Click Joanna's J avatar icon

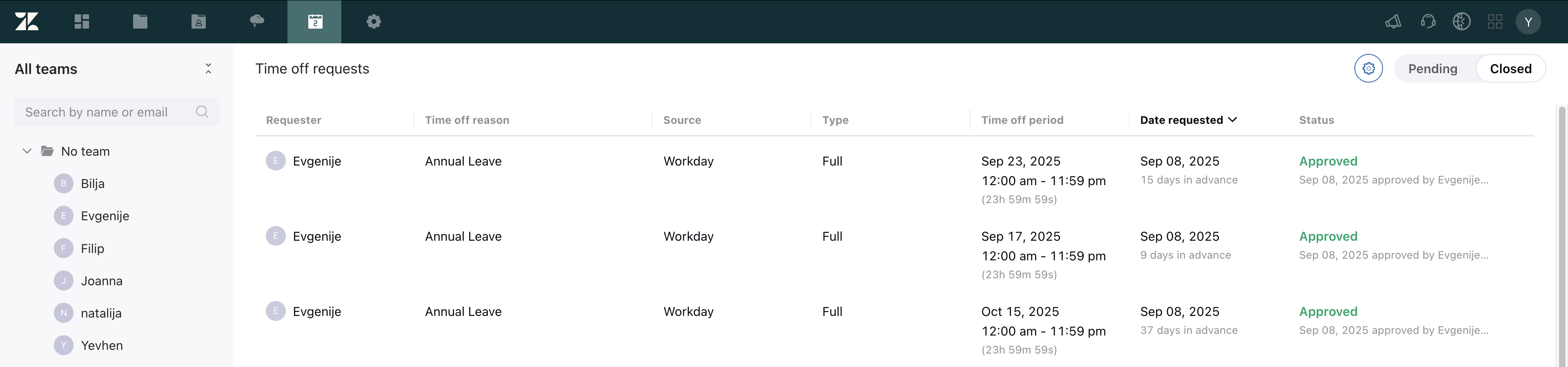(x=63, y=280)
